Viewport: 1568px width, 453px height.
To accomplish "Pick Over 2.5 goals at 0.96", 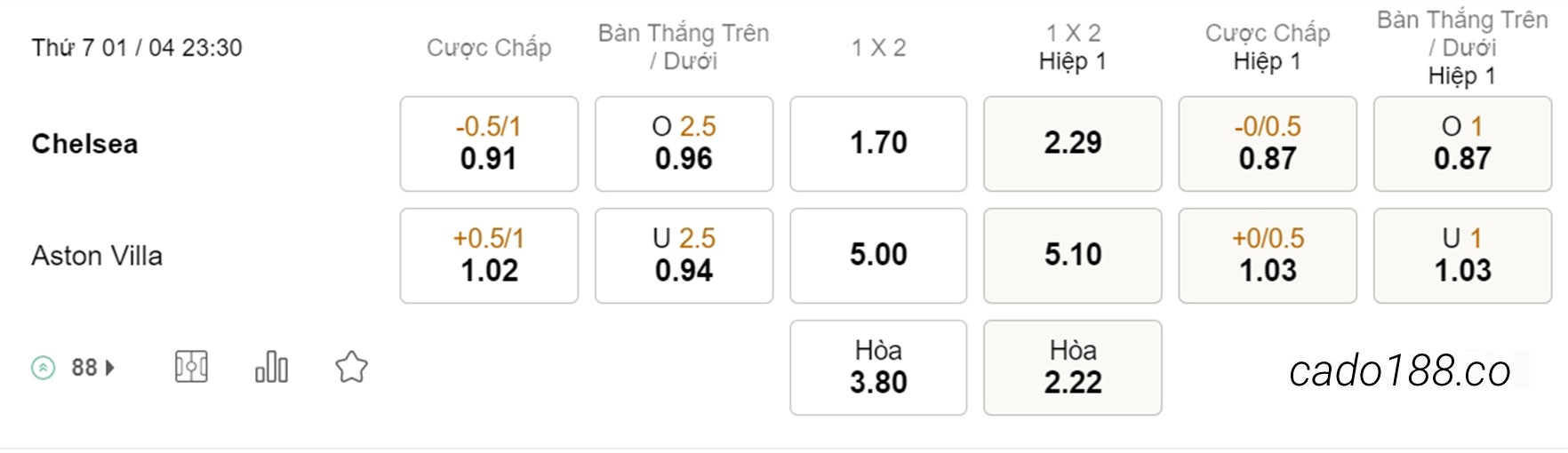I will tap(684, 144).
